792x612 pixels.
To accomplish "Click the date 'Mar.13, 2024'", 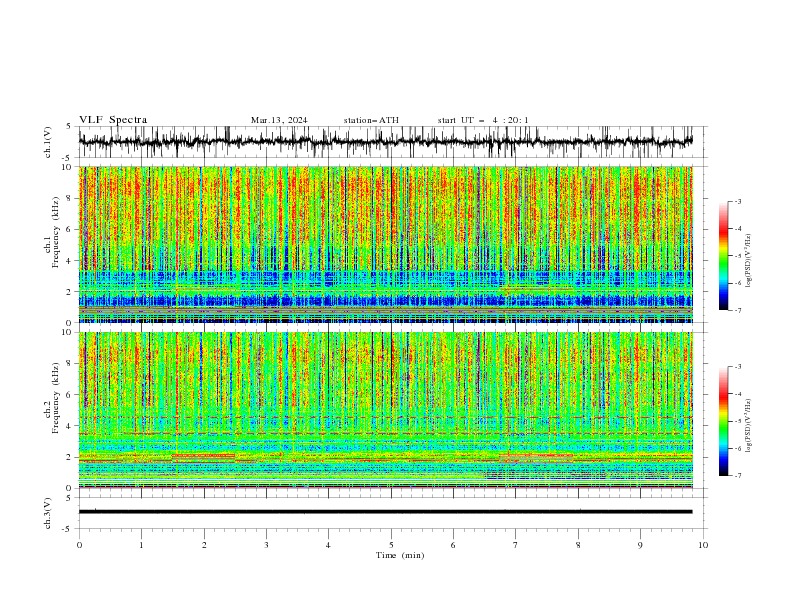I will 279,120.
